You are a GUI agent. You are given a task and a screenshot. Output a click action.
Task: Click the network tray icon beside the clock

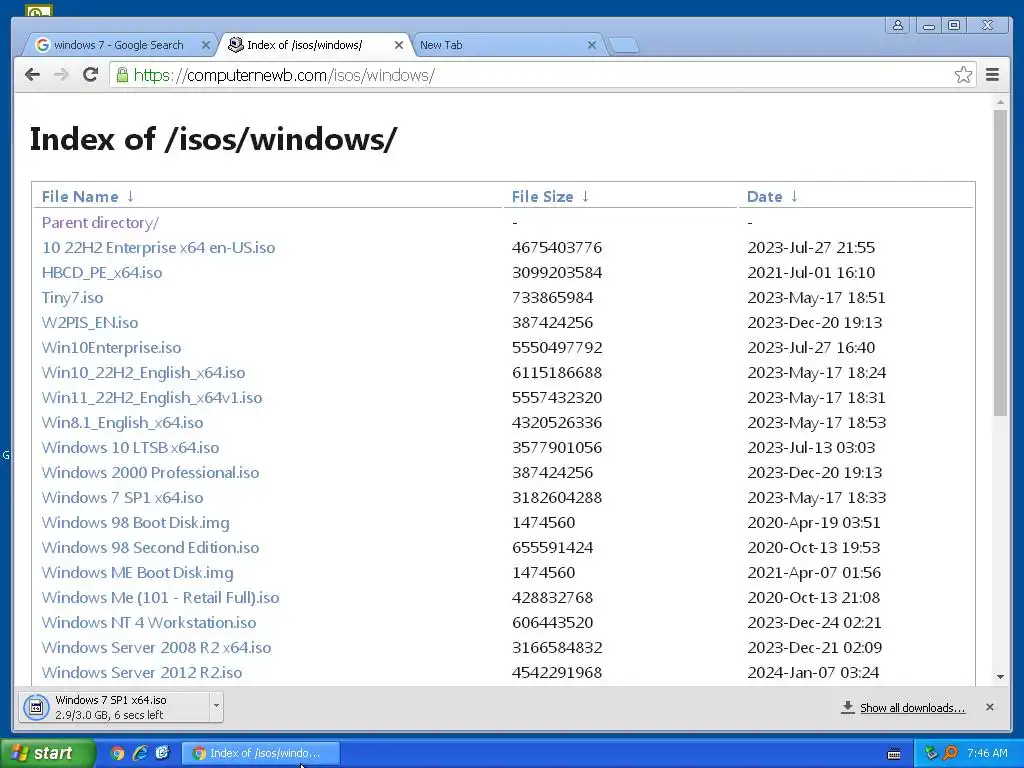tap(931, 753)
